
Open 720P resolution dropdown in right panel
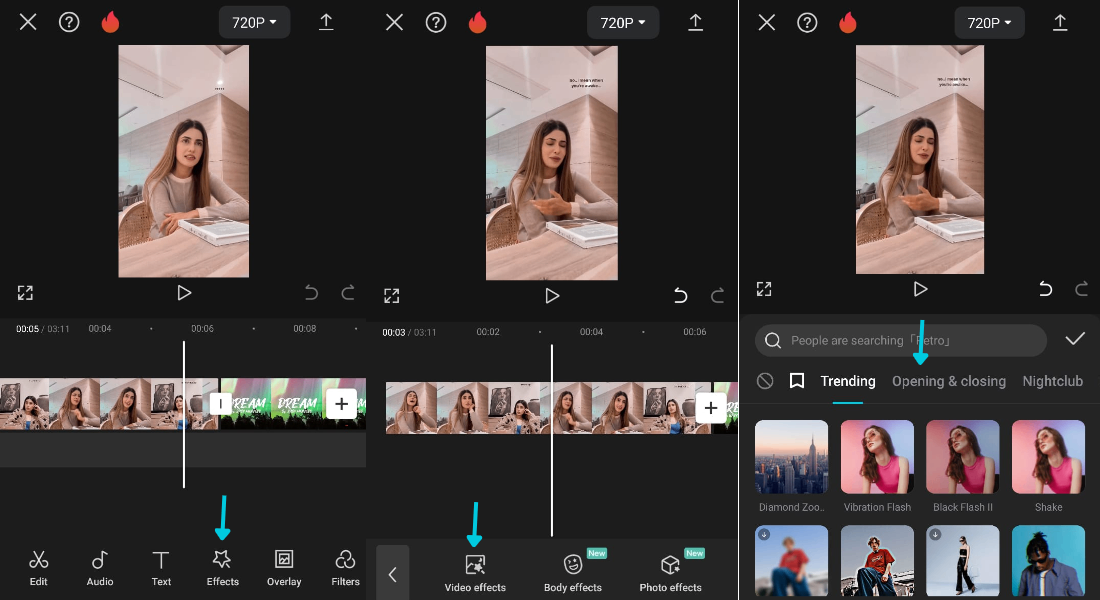[x=989, y=22]
